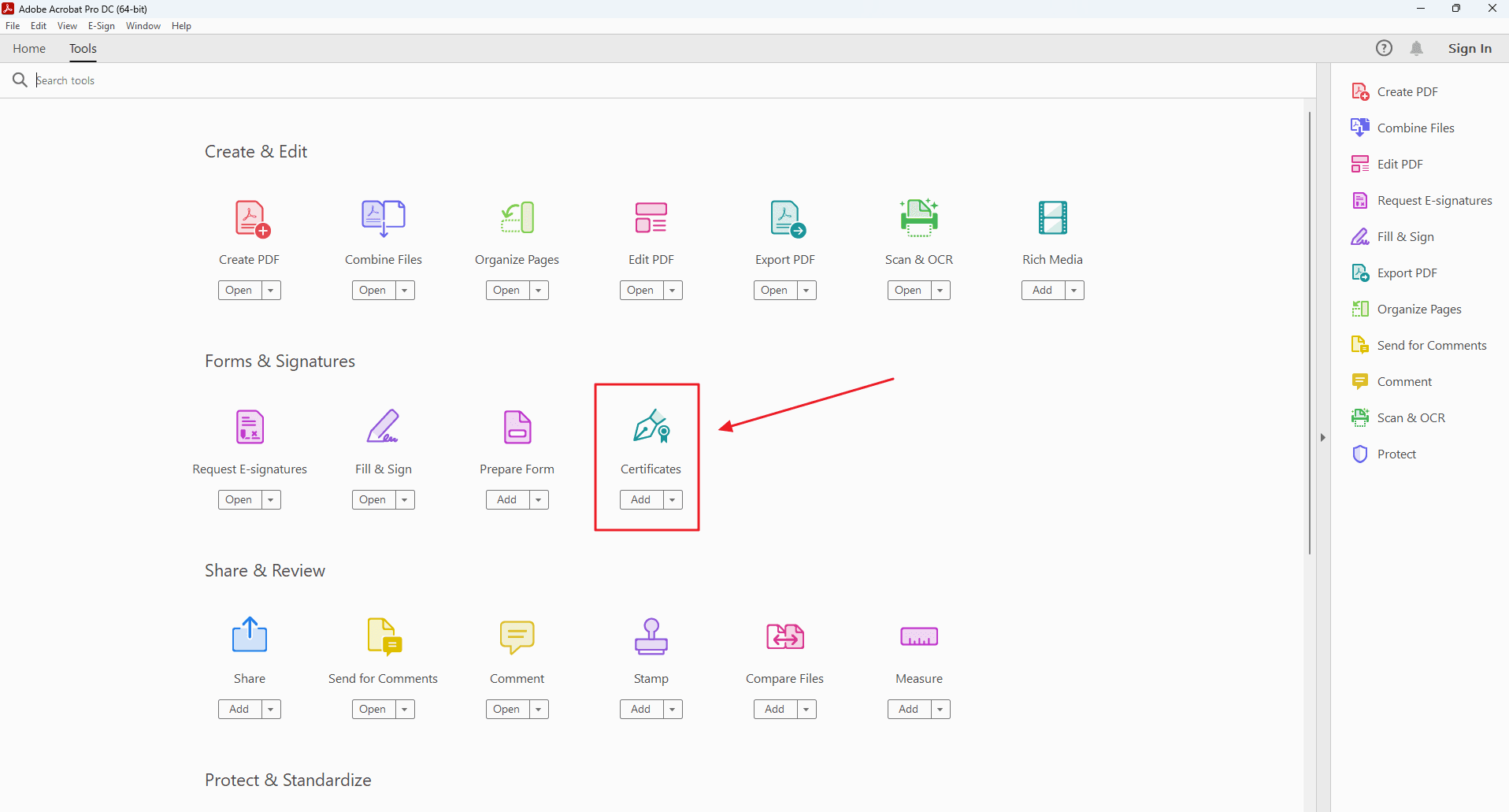Open the View menu
This screenshot has width=1509, height=812.
click(x=67, y=26)
